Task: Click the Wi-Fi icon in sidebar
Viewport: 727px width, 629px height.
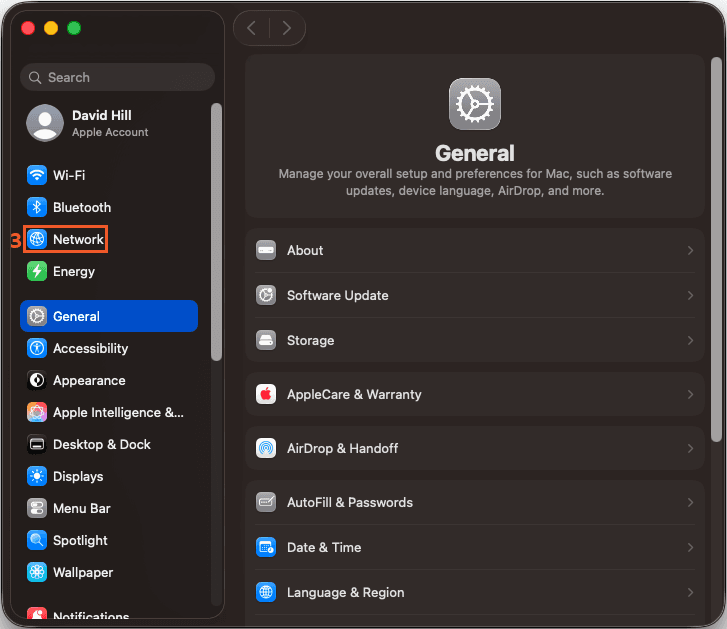Action: pyautogui.click(x=37, y=175)
